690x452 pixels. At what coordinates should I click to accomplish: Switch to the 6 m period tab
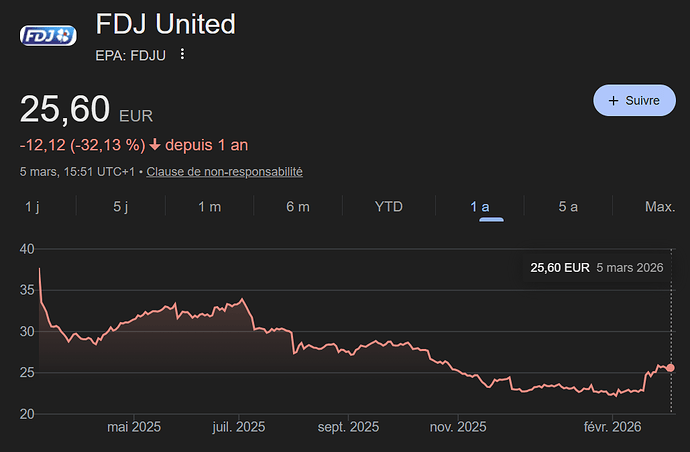tap(297, 207)
